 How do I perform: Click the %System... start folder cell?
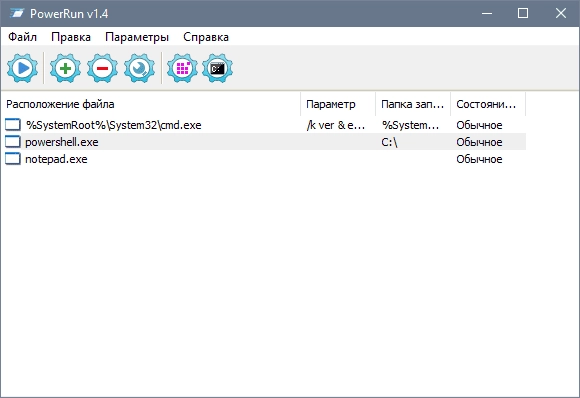tap(411, 125)
